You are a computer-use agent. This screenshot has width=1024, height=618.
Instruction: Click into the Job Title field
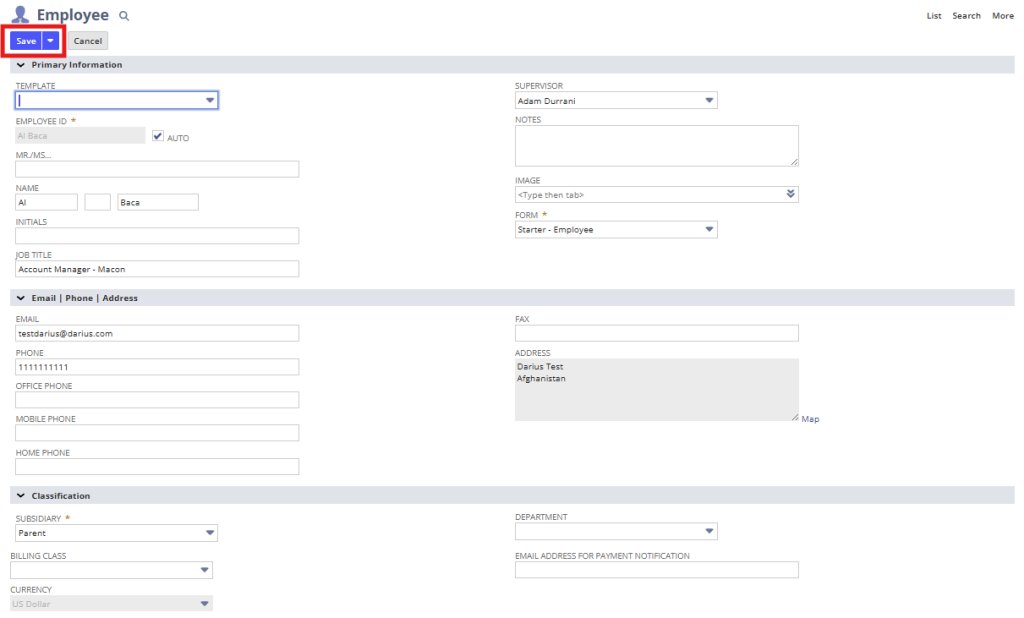pos(157,269)
